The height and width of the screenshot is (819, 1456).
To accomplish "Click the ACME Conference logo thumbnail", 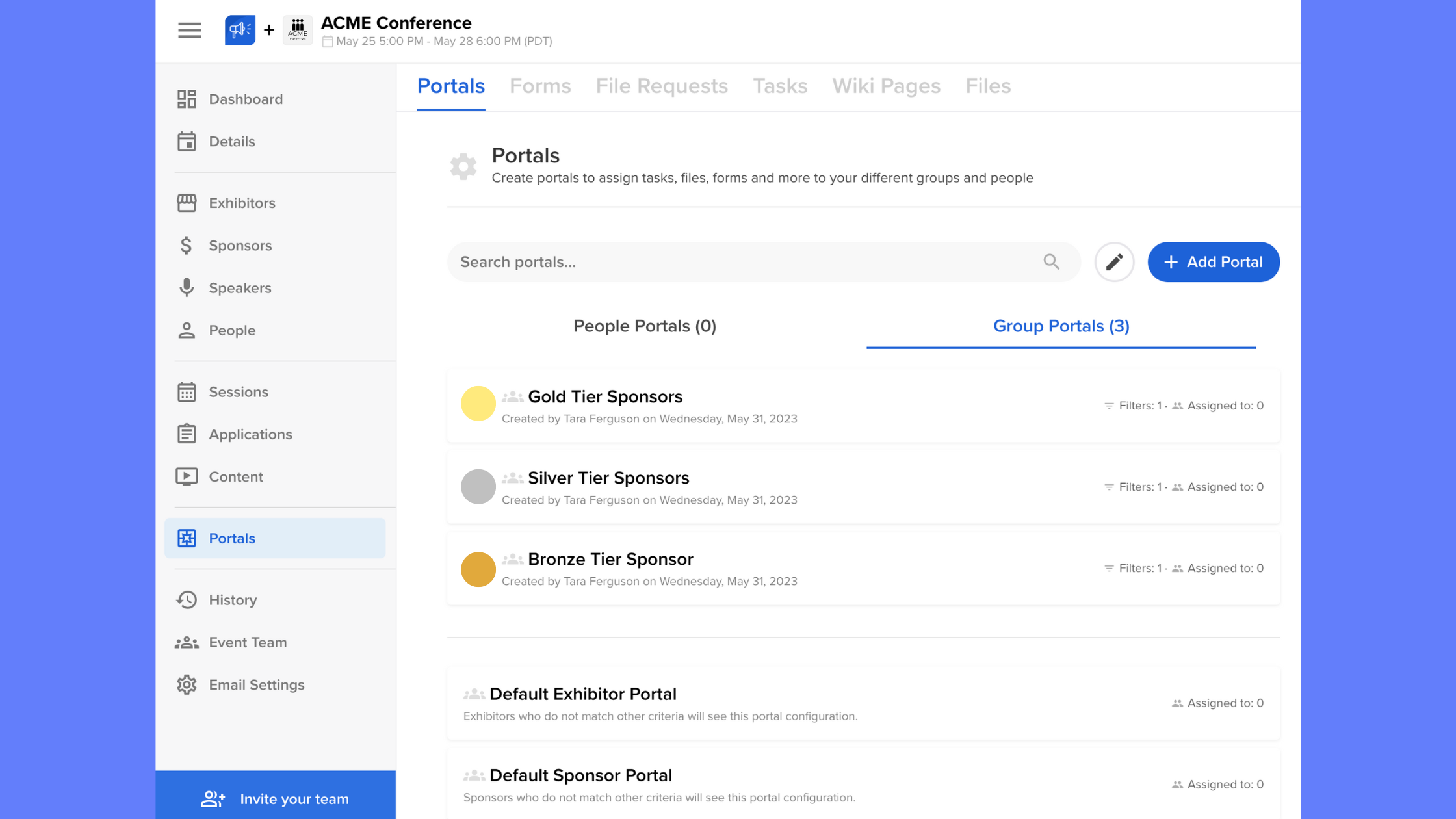I will pyautogui.click(x=297, y=30).
